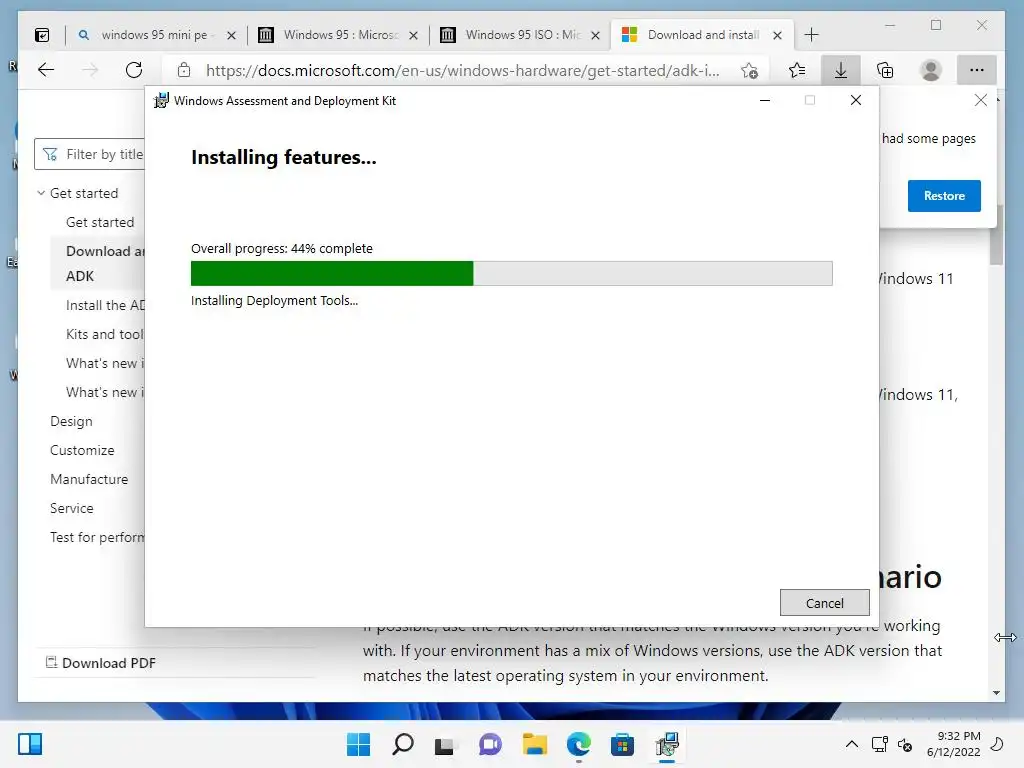The height and width of the screenshot is (768, 1024).
Task: Click the page vertical scrollbar thumb
Action: [x=996, y=234]
